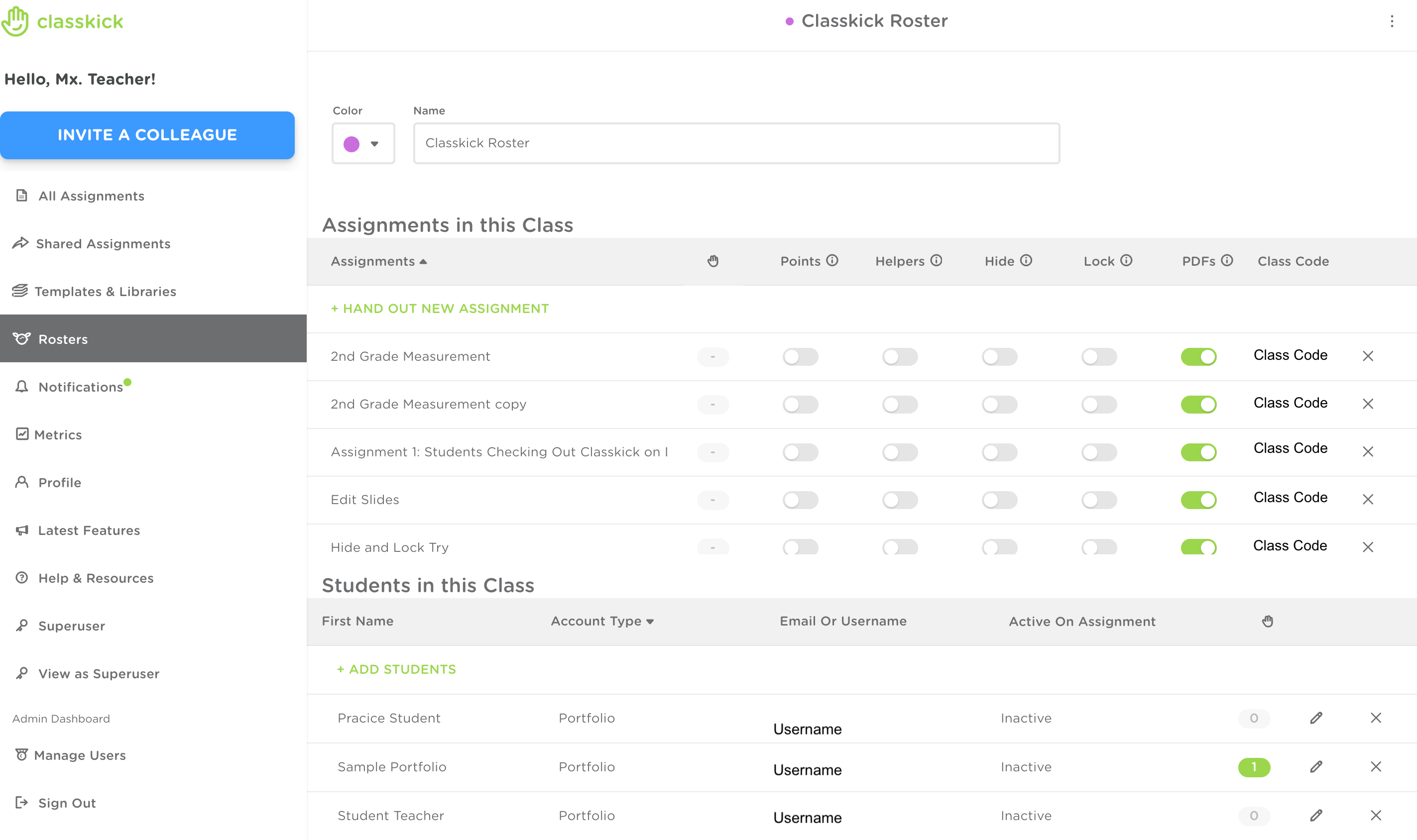
Task: Open the Account Type filter dropdown
Action: click(x=602, y=621)
